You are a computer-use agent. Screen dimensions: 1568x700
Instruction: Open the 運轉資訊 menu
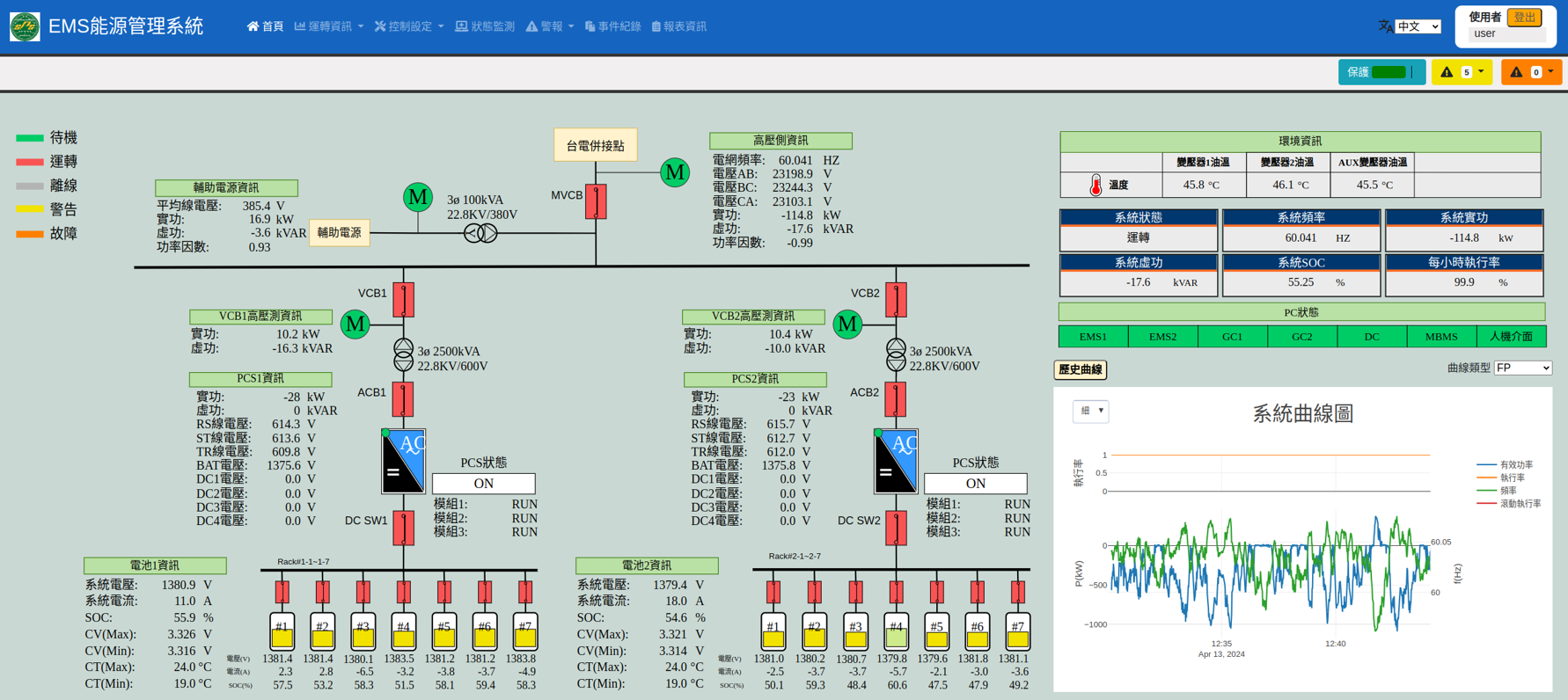coord(328,26)
